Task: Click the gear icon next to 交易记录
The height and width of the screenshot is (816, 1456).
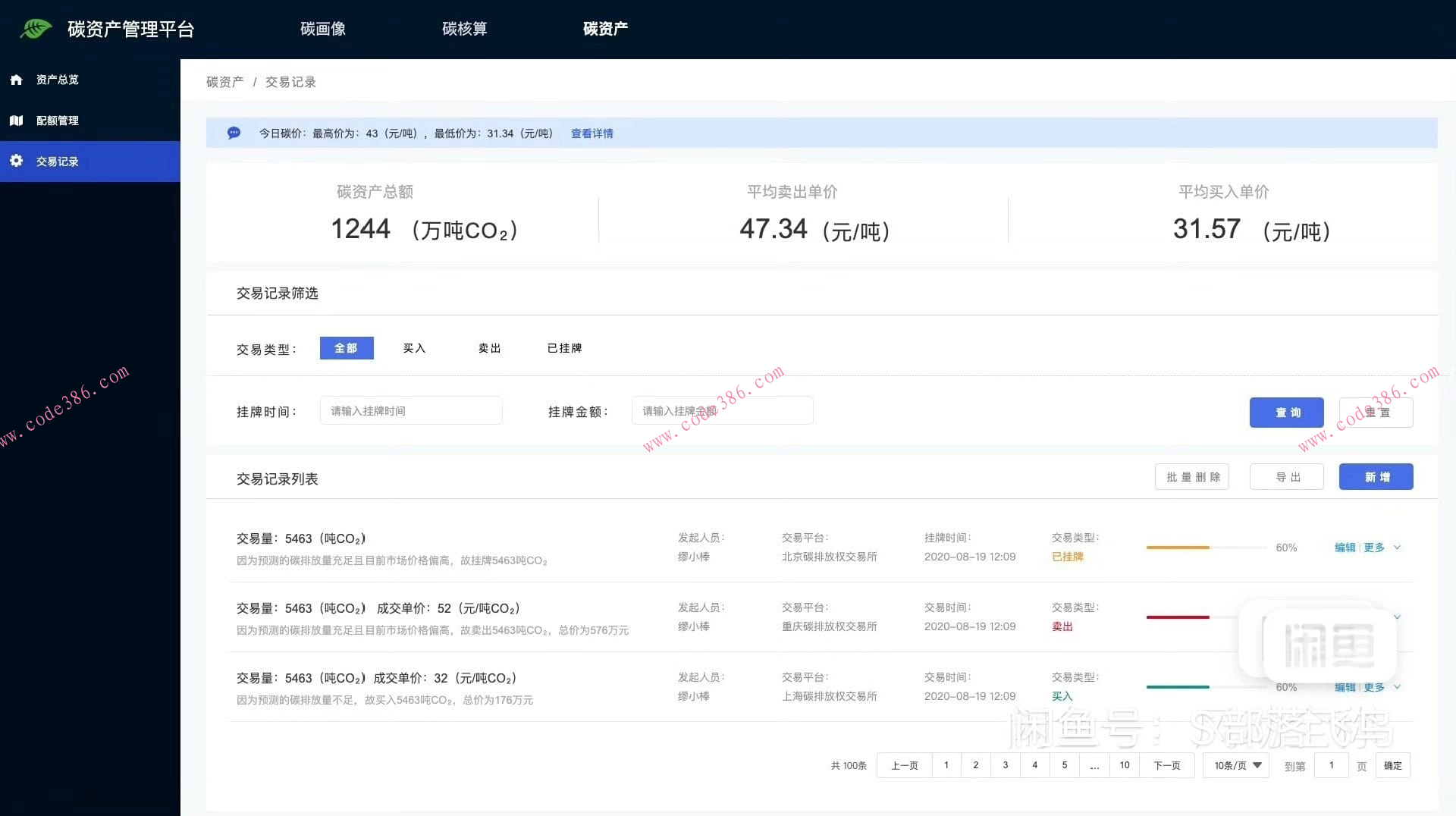Action: pos(16,161)
